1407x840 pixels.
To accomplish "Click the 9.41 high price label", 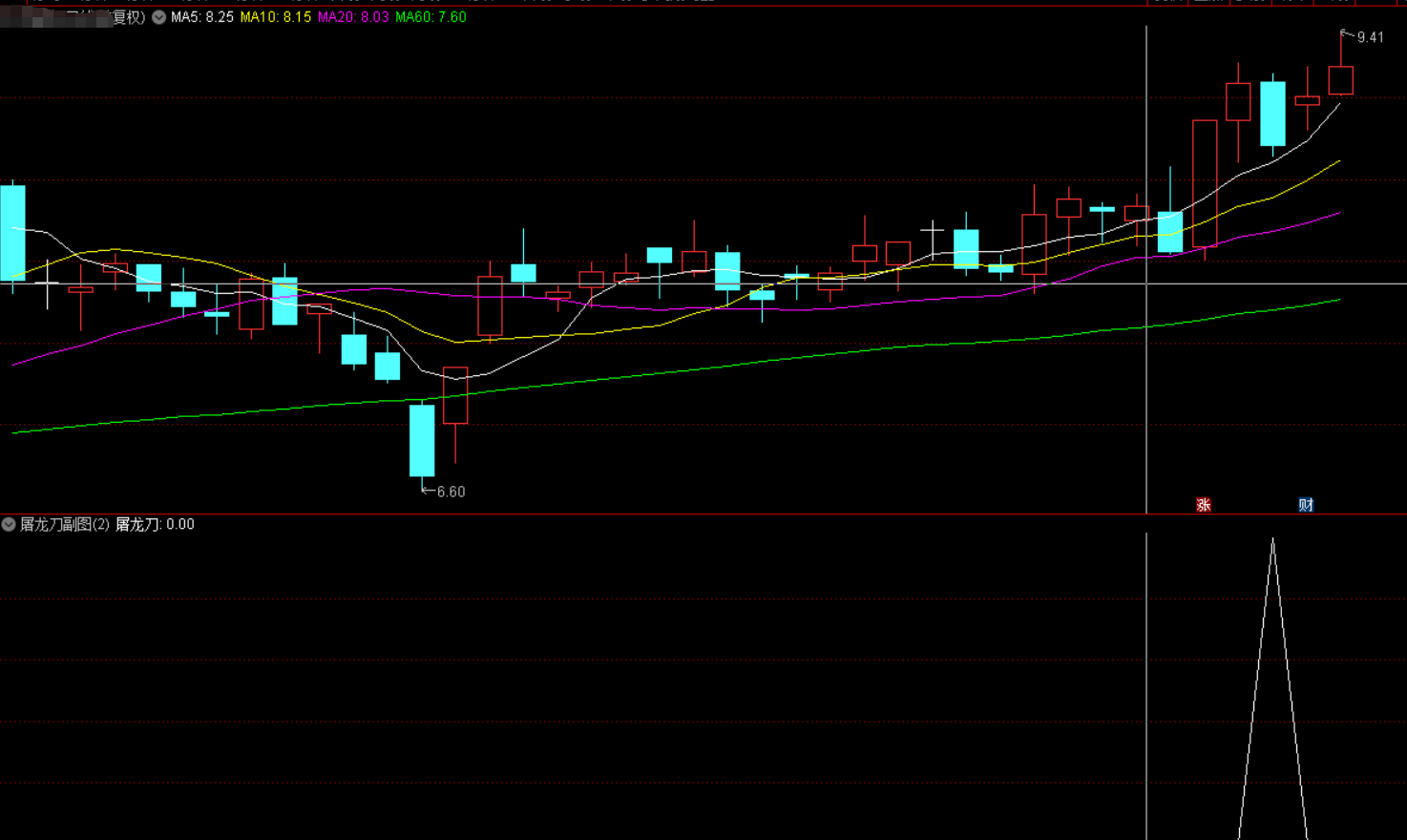I will click(1370, 37).
